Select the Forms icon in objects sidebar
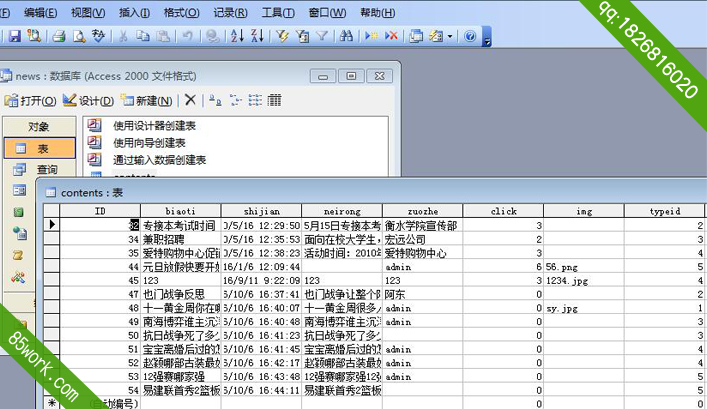 tap(19, 190)
